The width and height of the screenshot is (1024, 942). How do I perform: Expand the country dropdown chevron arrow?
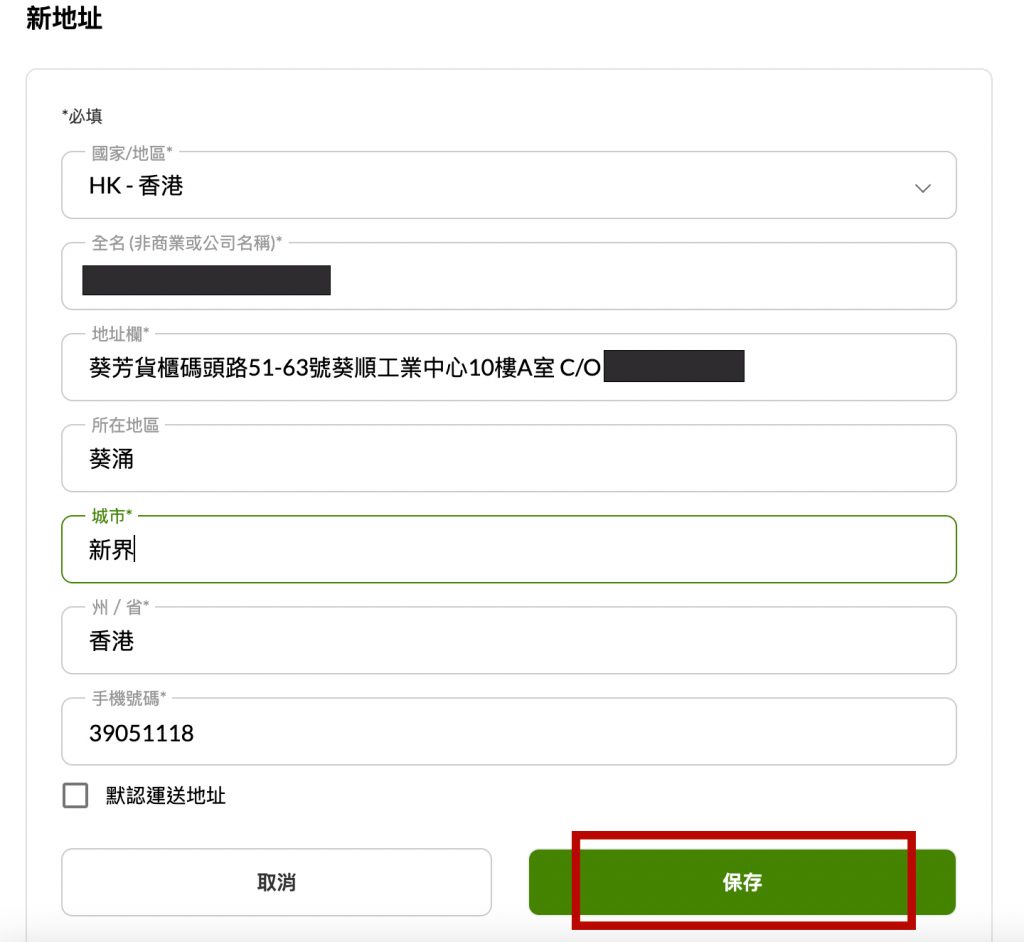(923, 188)
